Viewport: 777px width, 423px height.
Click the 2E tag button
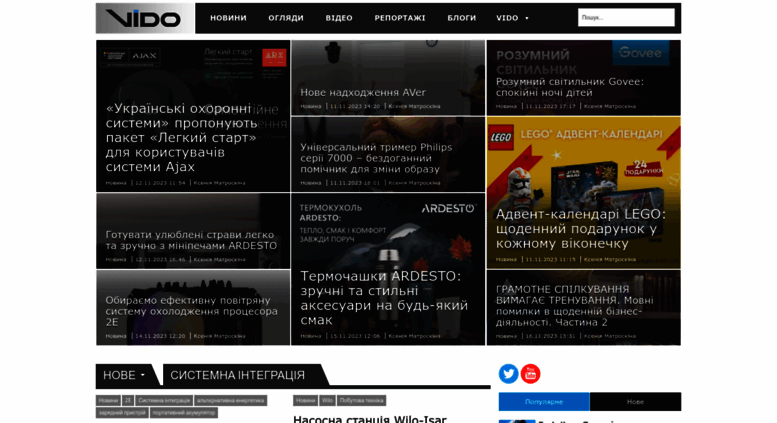(128, 400)
